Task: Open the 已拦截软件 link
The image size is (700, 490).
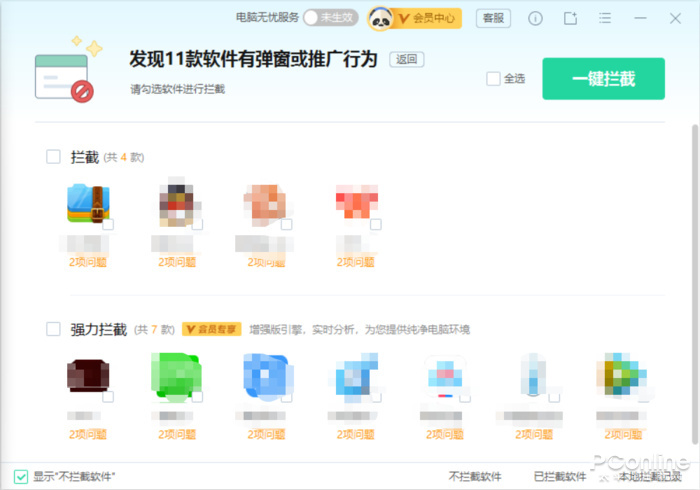Action: coord(560,477)
